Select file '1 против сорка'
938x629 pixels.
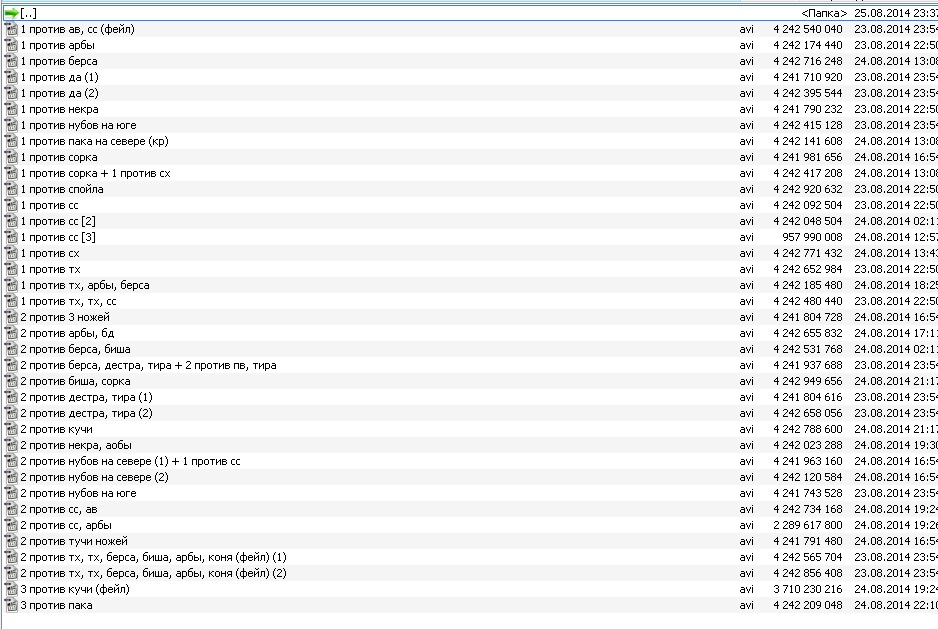tap(59, 157)
